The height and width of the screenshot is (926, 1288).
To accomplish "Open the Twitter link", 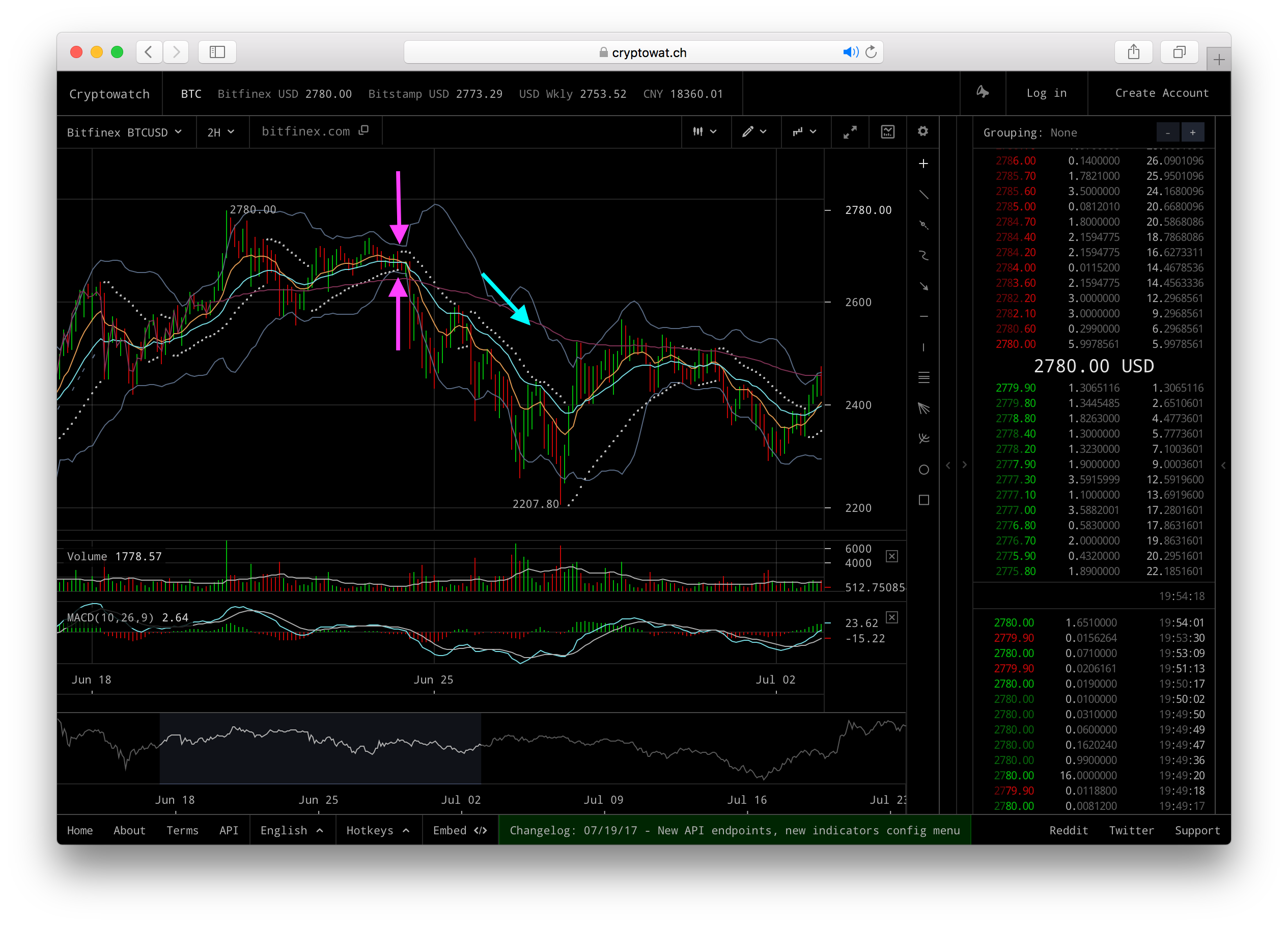I will [1131, 830].
